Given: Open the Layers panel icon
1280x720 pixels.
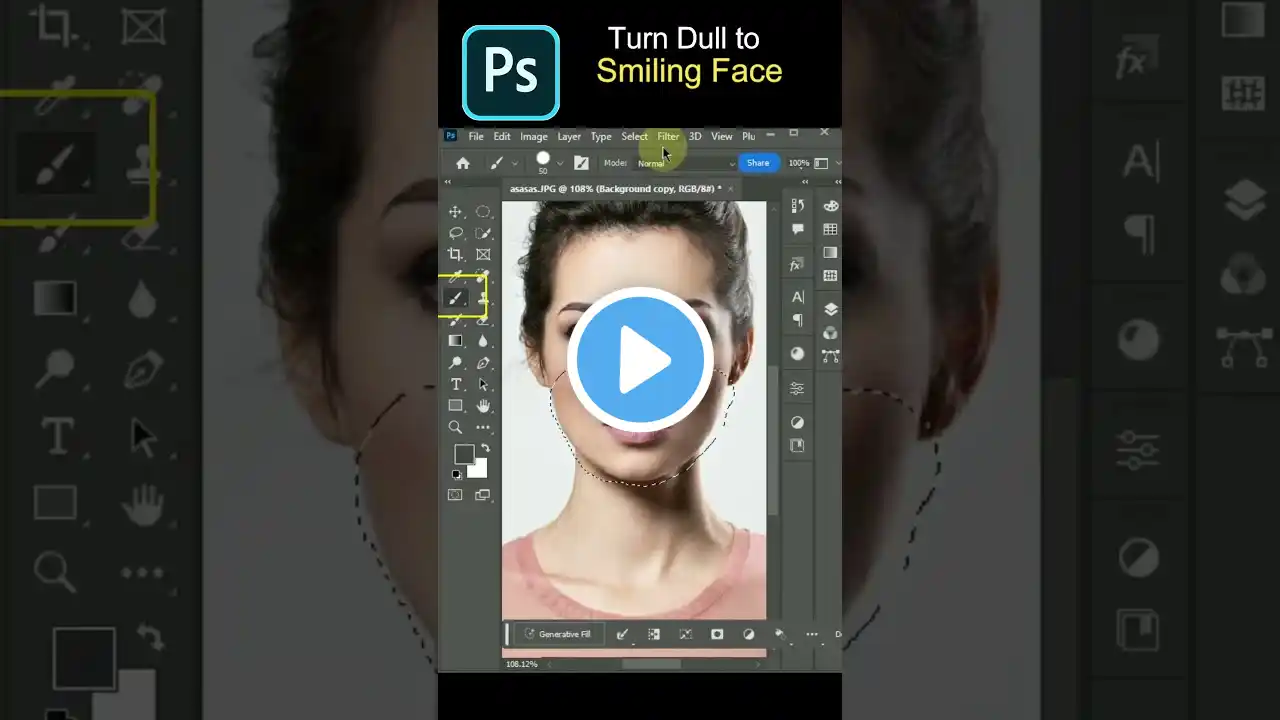Looking at the screenshot, I should [830, 310].
